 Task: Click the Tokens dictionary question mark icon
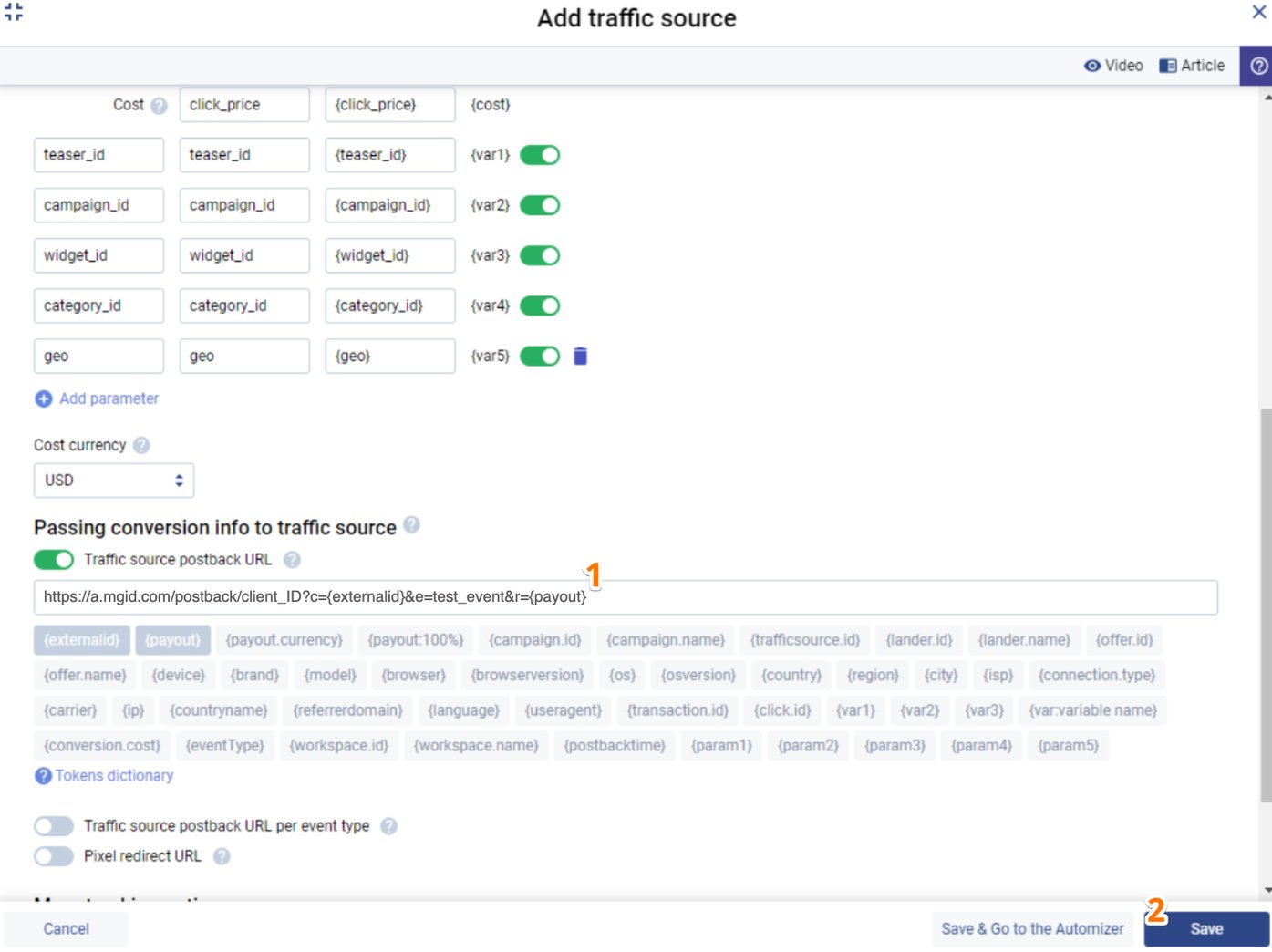[43, 775]
